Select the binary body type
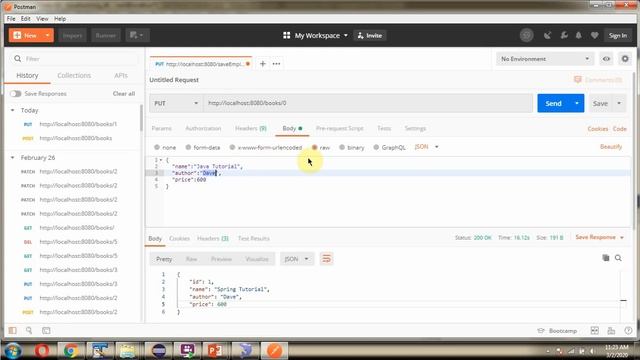 click(342, 147)
